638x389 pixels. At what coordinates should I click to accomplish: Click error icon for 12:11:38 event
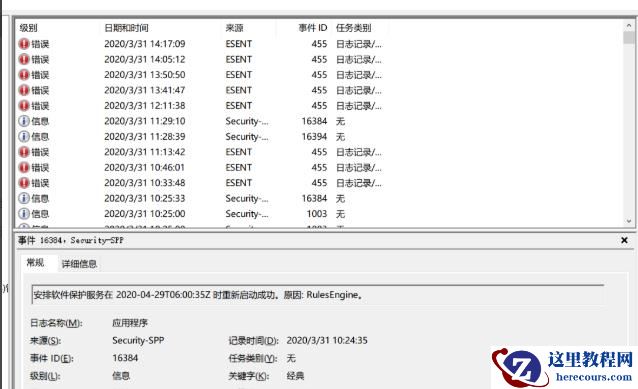pyautogui.click(x=24, y=106)
